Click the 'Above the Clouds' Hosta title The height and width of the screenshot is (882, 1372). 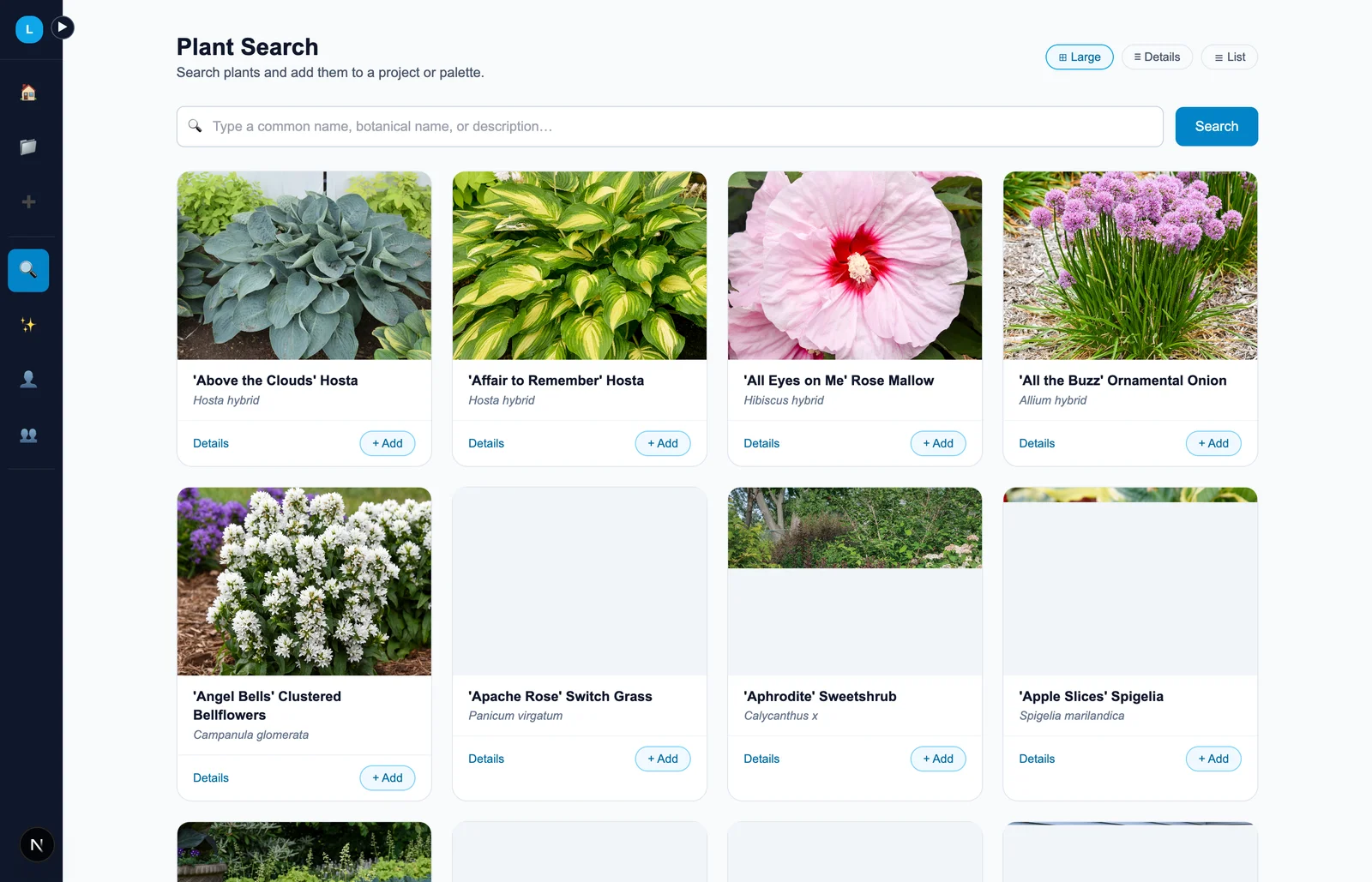275,381
